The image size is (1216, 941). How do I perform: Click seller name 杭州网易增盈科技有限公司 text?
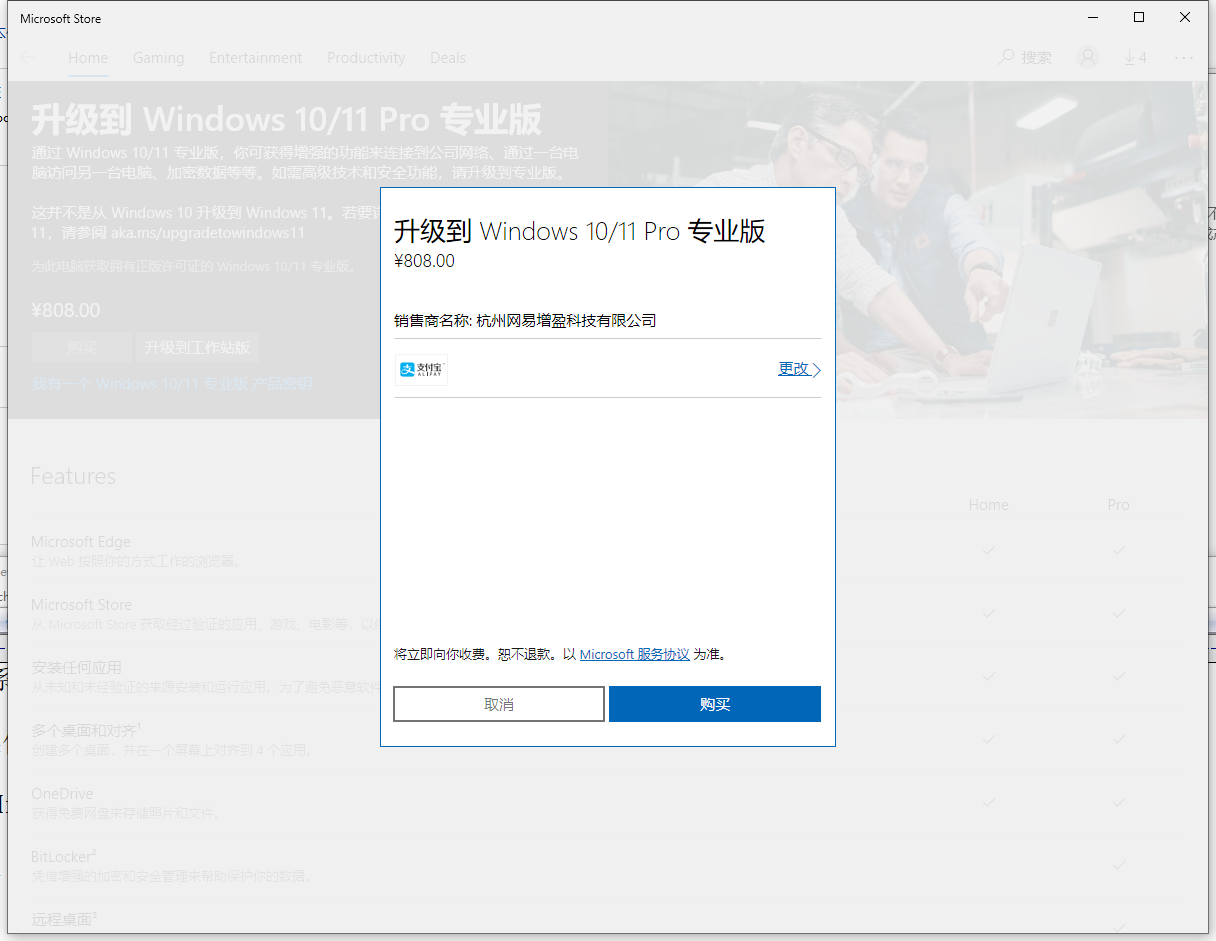566,320
